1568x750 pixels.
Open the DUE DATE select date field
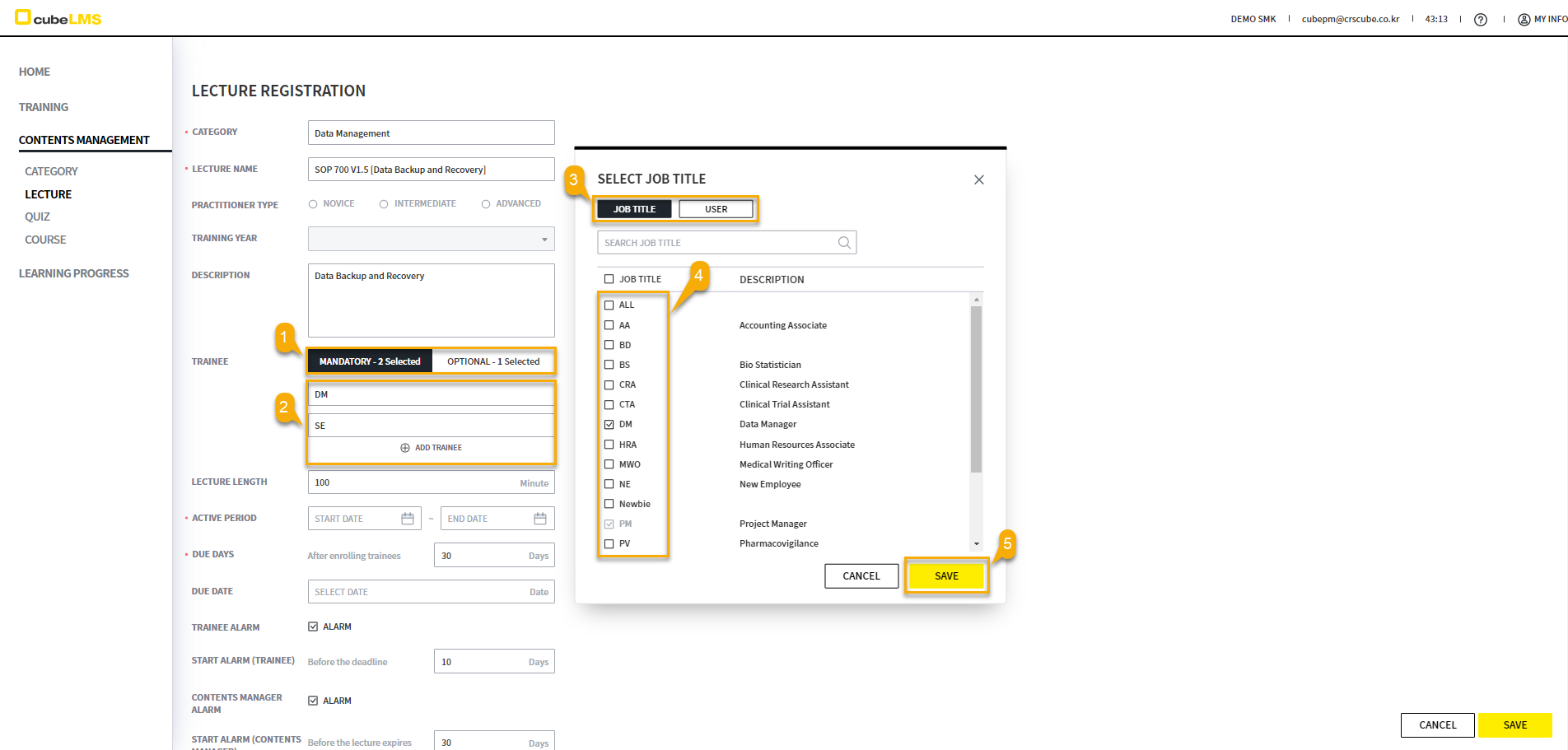[x=431, y=592]
